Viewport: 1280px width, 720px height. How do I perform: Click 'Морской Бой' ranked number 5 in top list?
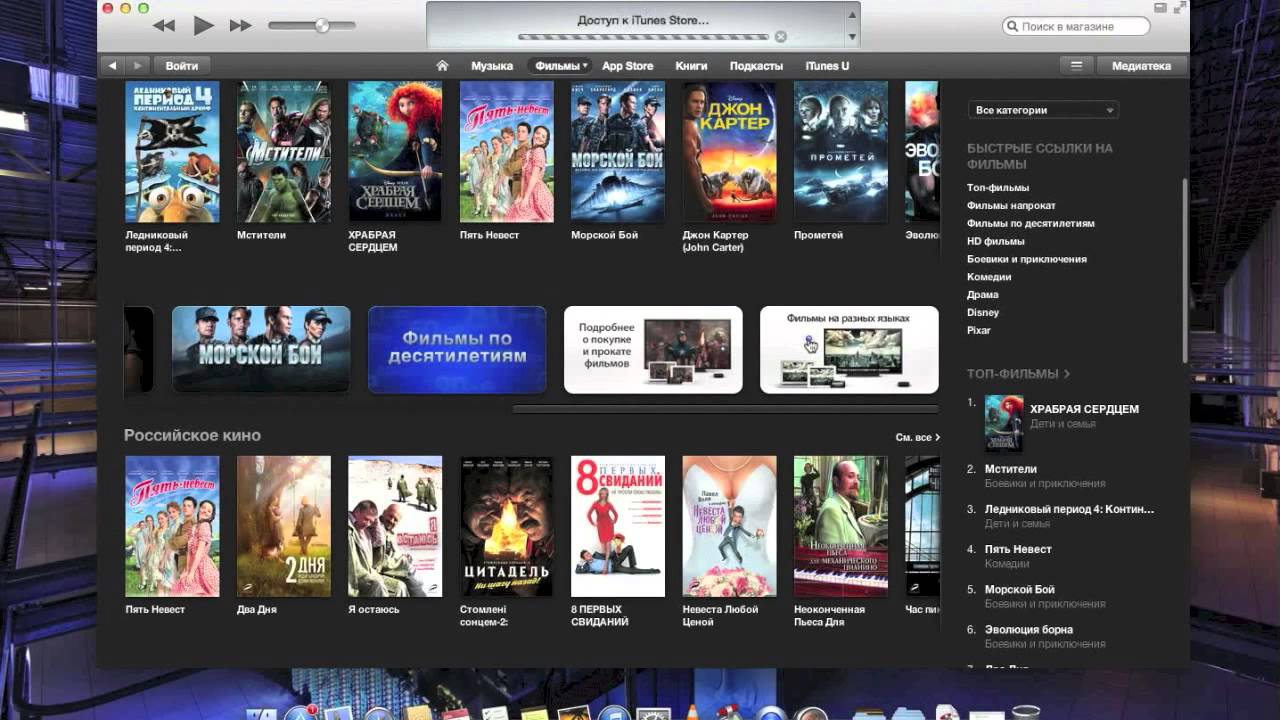(x=1019, y=589)
